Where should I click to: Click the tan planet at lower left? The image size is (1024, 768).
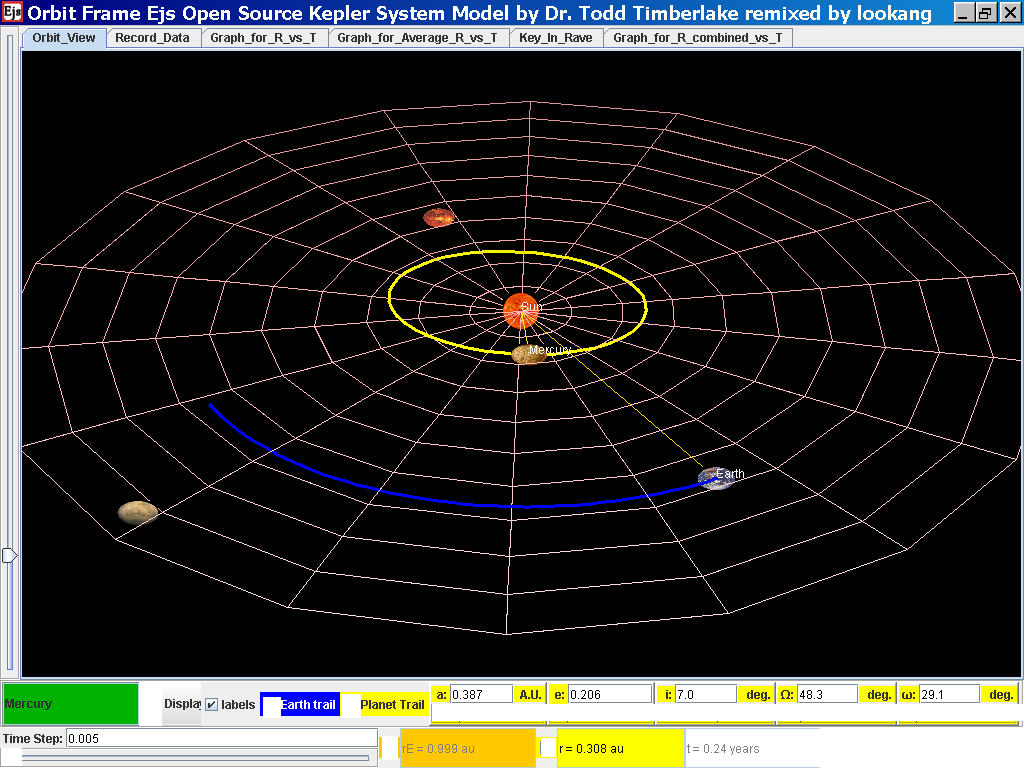pyautogui.click(x=138, y=513)
